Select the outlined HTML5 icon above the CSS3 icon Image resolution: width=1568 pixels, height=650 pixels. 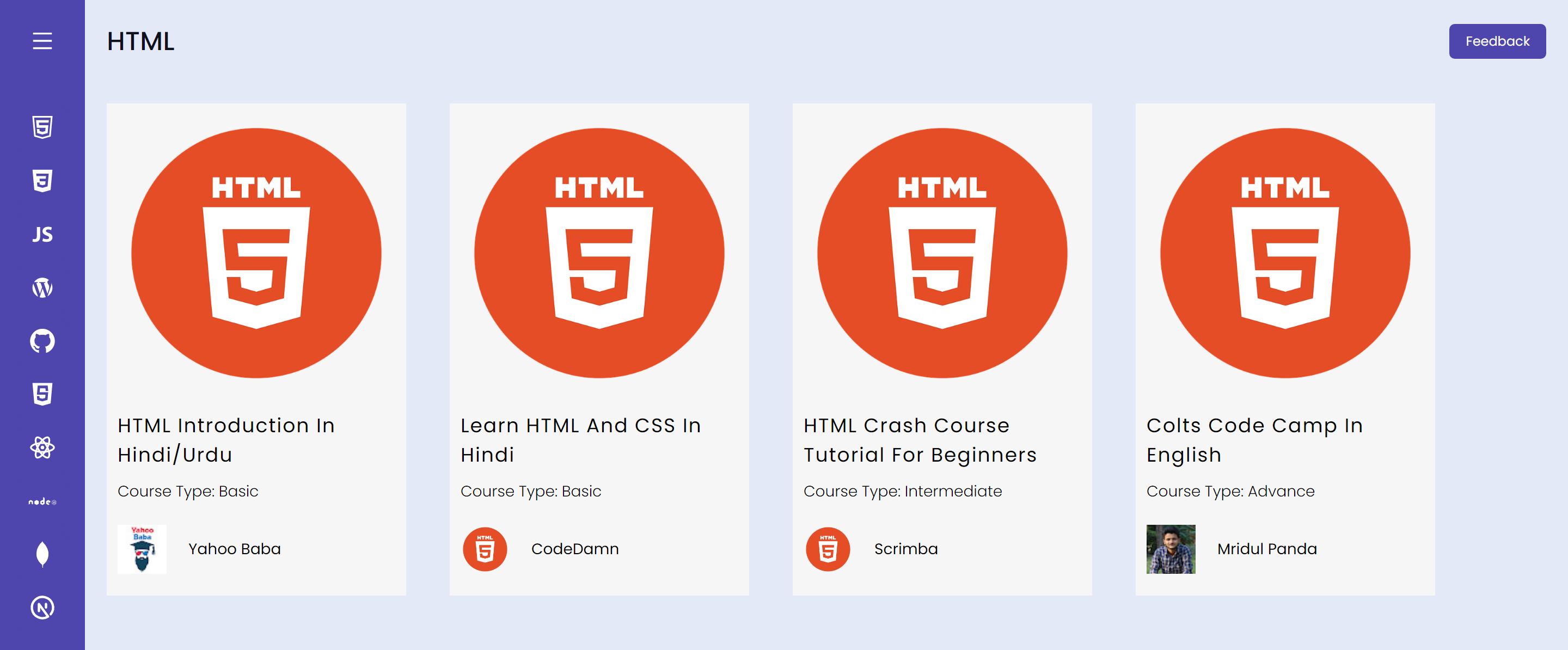42,127
